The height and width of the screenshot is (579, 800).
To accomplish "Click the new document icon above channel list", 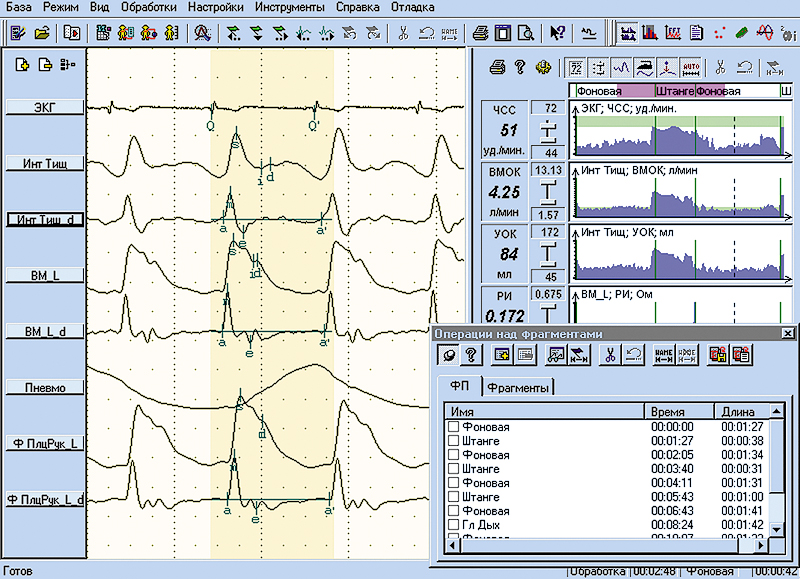I will 22,65.
